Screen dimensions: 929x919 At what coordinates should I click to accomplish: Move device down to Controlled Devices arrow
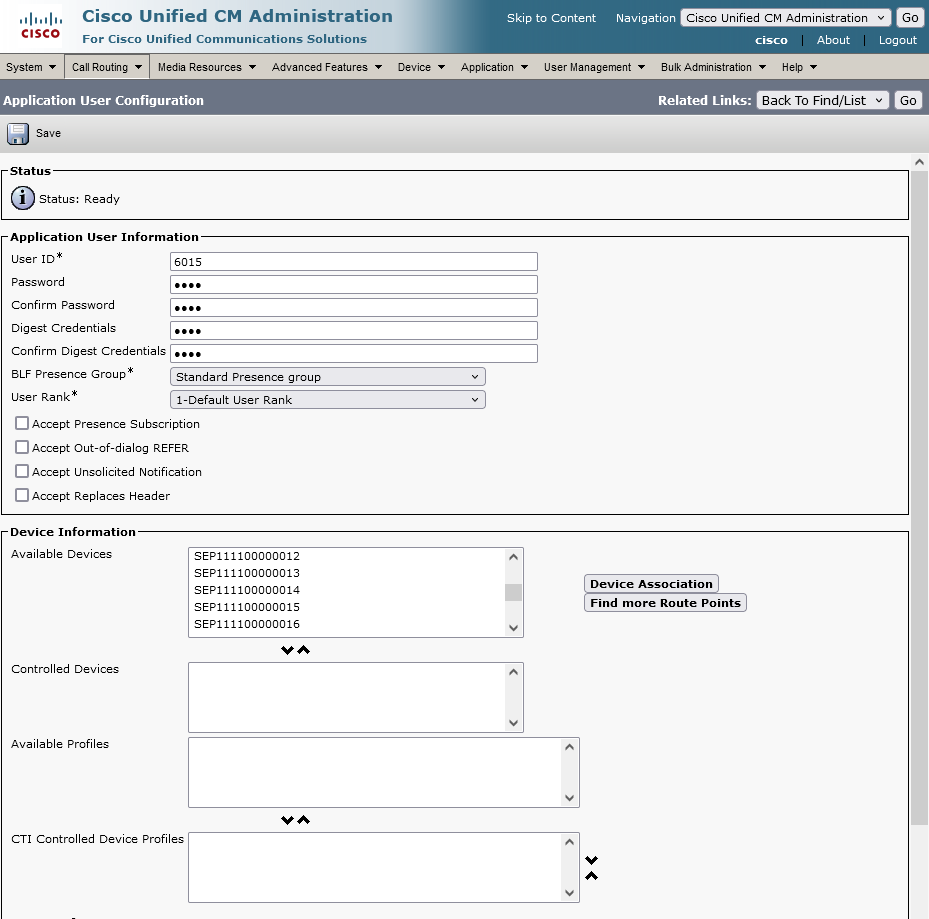288,650
